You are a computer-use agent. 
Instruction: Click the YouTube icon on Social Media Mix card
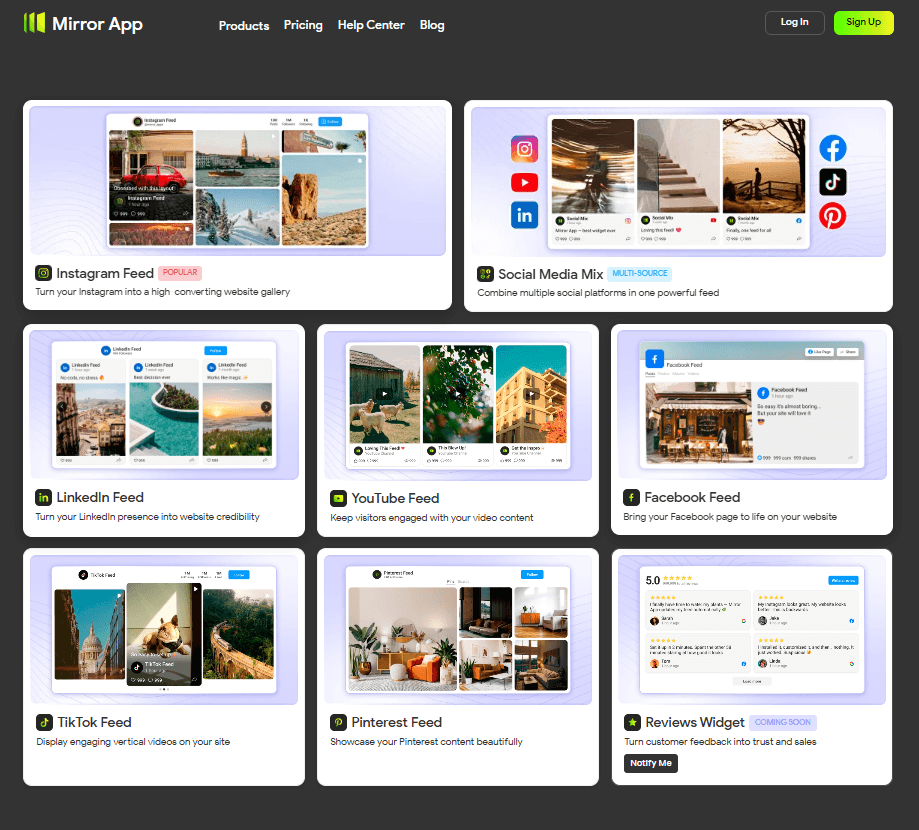(x=524, y=182)
